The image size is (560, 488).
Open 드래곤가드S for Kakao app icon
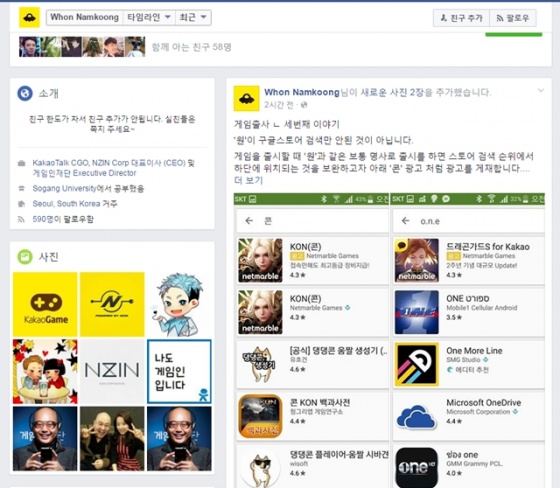tap(417, 260)
